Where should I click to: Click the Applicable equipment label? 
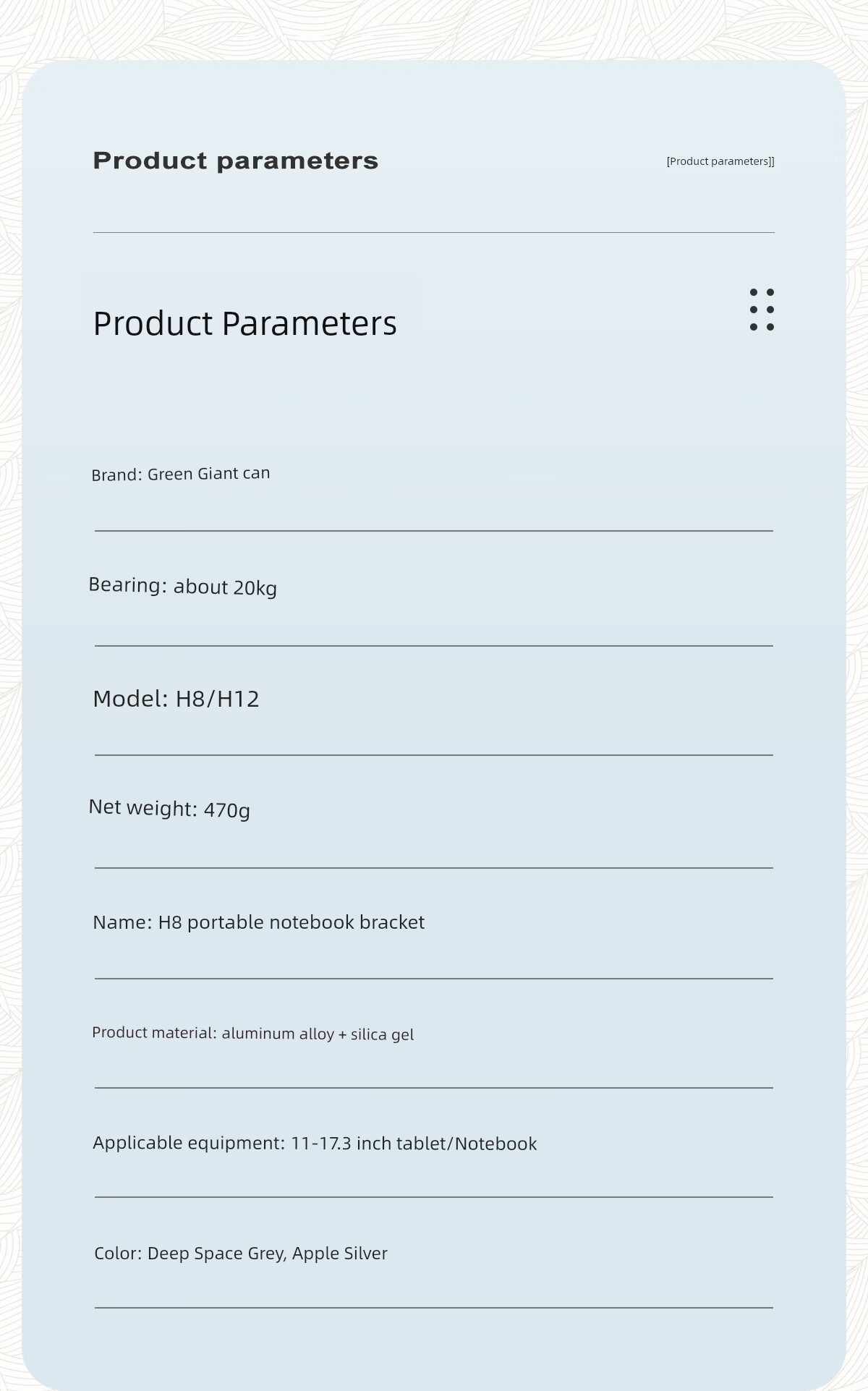pyautogui.click(x=189, y=1144)
